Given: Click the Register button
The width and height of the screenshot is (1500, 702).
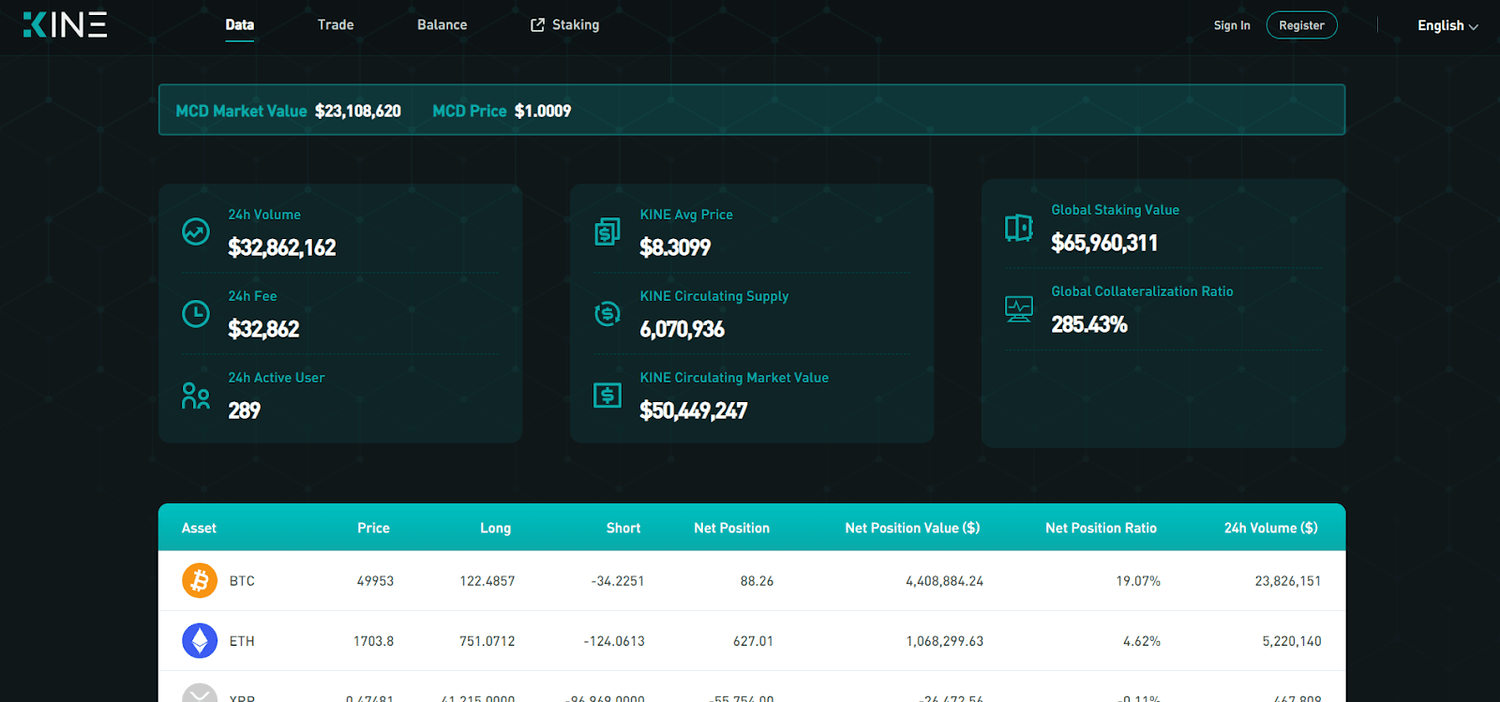Looking at the screenshot, I should click(x=1302, y=25).
